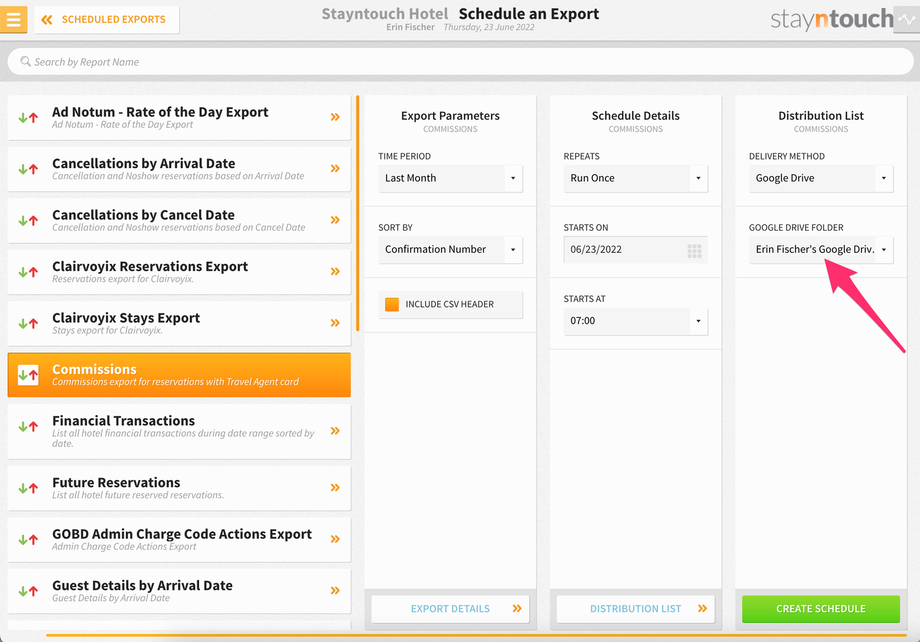920x642 pixels.
Task: Open chevron for Financial Transactions
Action: click(335, 431)
